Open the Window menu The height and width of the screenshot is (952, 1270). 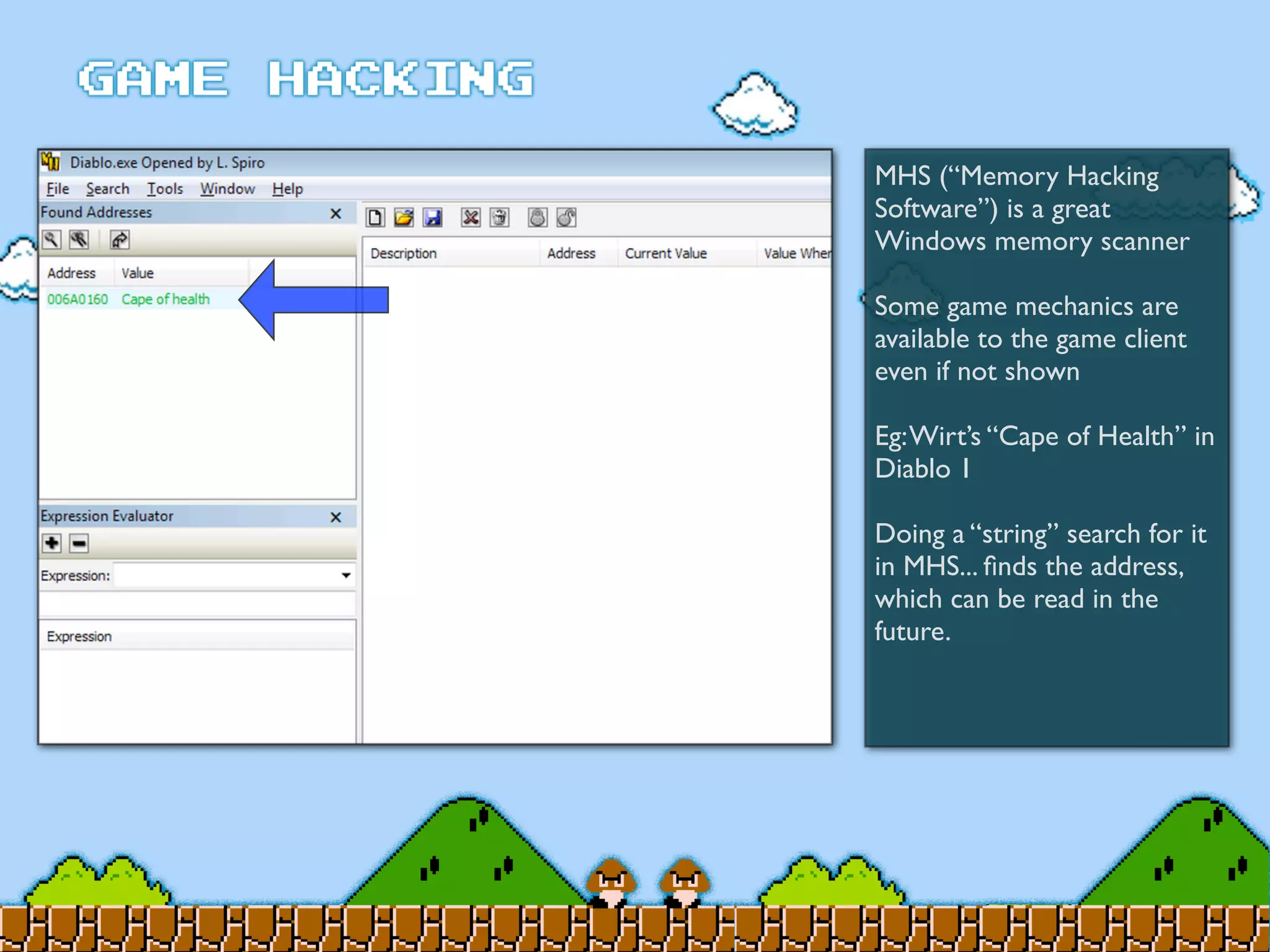pyautogui.click(x=227, y=188)
